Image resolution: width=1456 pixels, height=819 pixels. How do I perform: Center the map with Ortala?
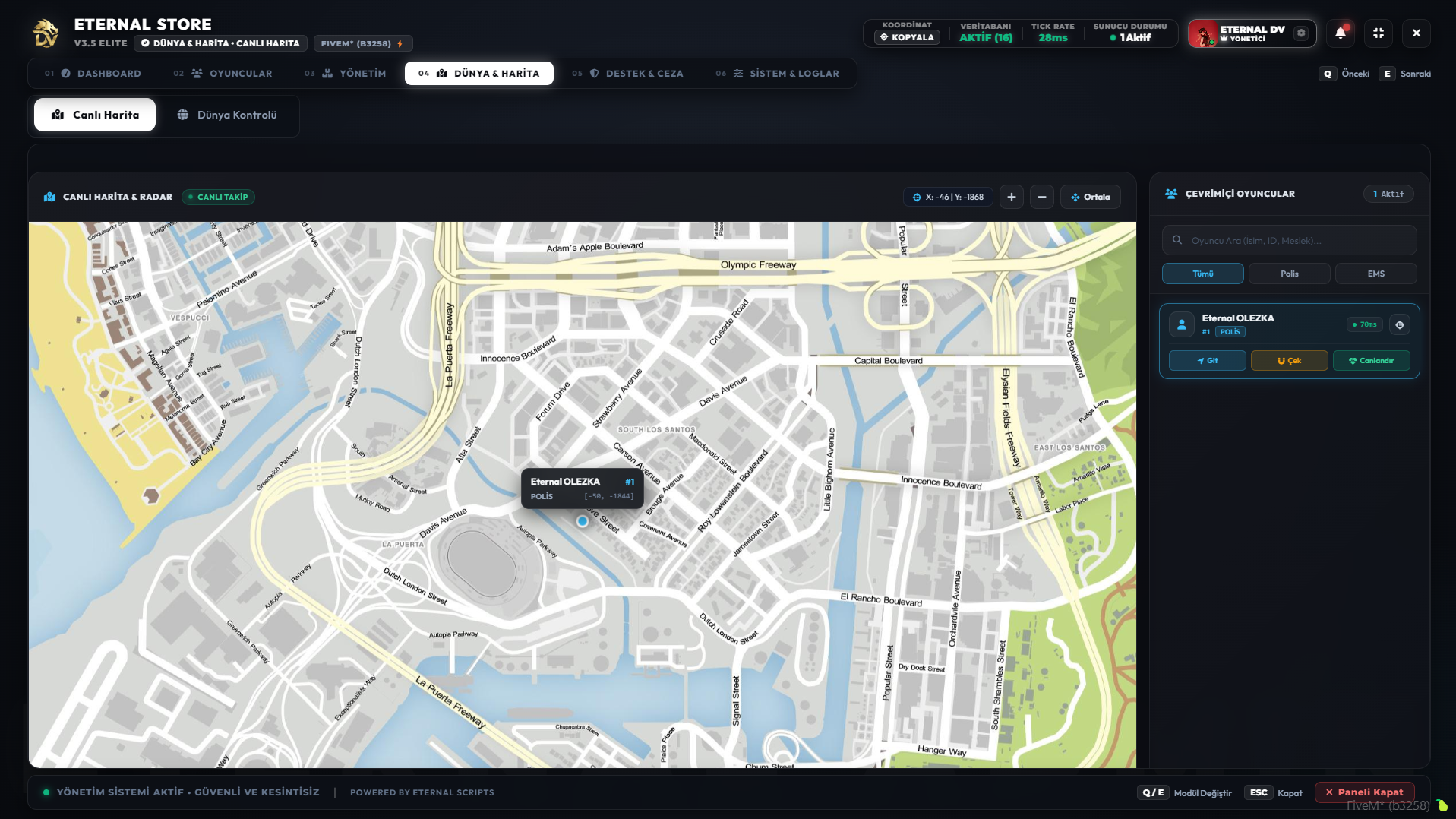(x=1091, y=198)
